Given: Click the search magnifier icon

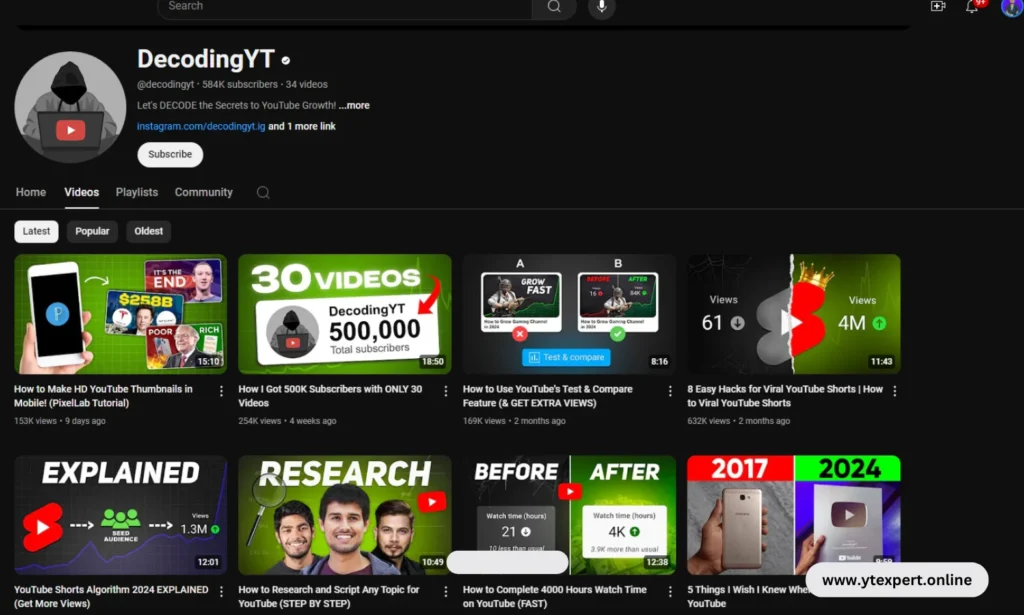Looking at the screenshot, I should (x=554, y=8).
